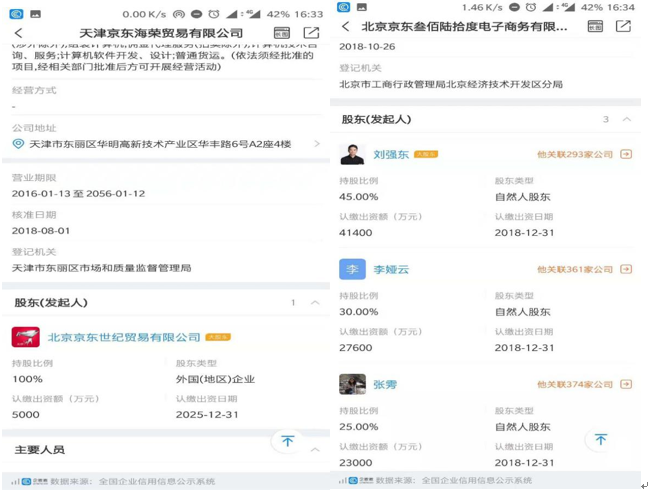This screenshot has width=659, height=497.
Task: Open 李娅云 shareholder profile
Action: coord(391,269)
